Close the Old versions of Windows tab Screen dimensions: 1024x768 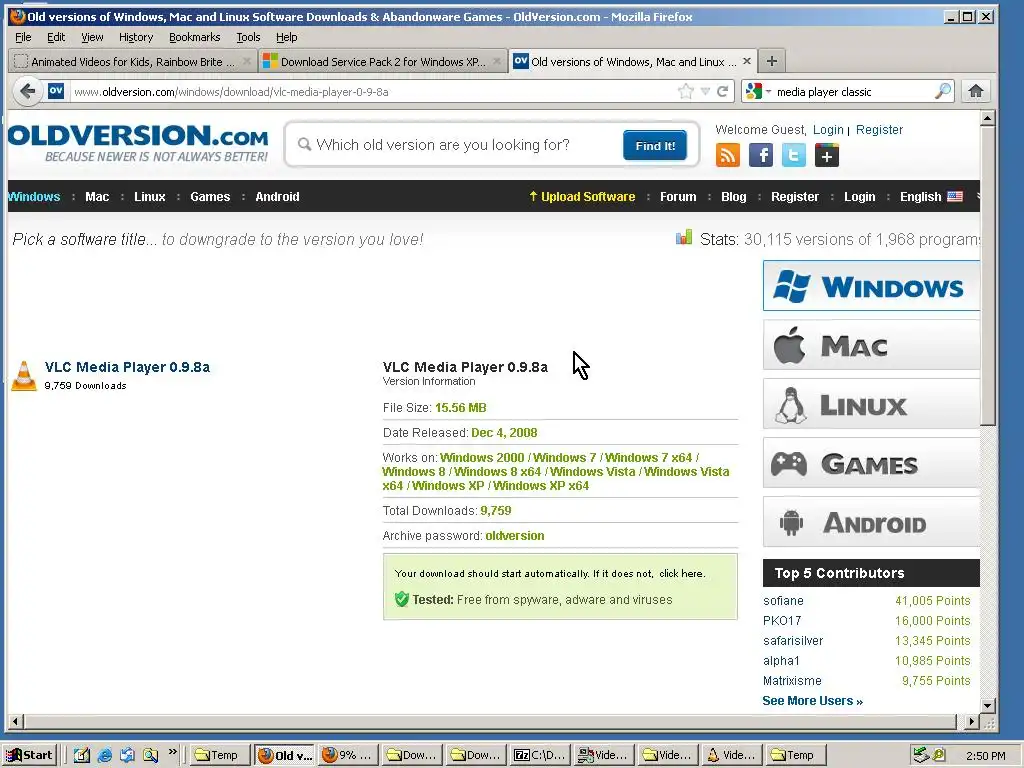pyautogui.click(x=747, y=61)
